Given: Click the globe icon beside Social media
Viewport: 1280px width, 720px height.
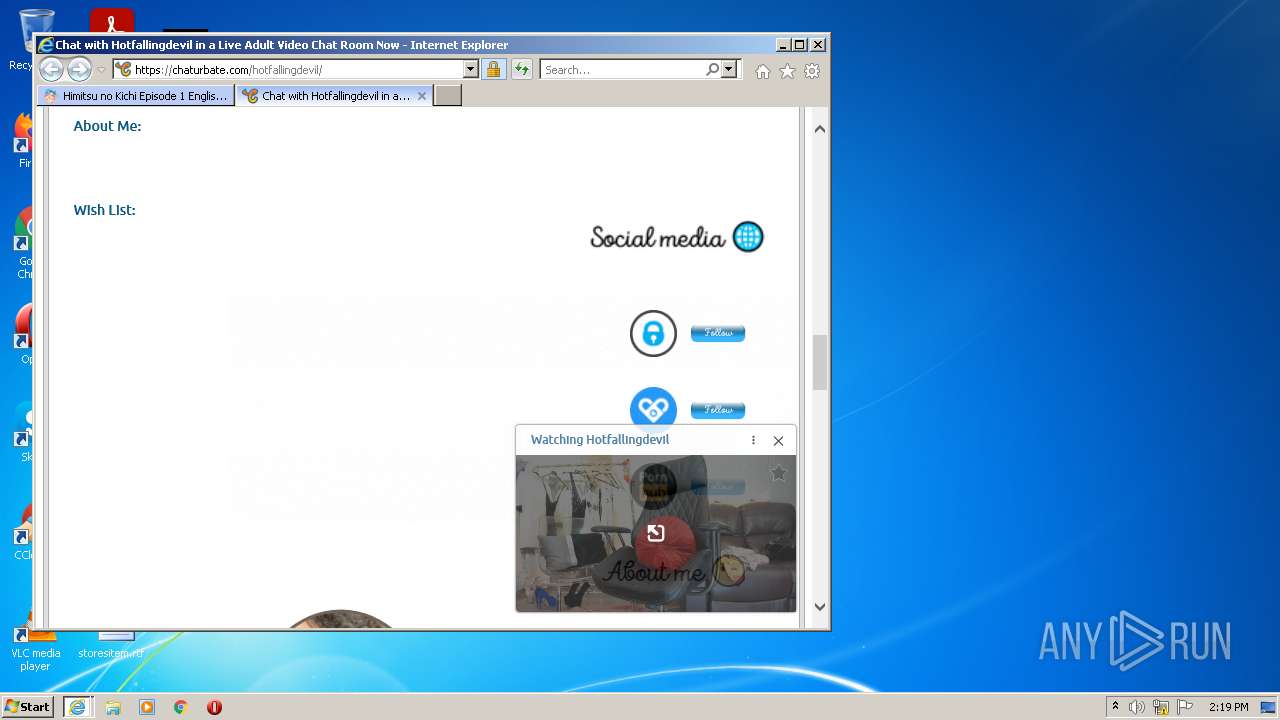Looking at the screenshot, I should [x=748, y=237].
